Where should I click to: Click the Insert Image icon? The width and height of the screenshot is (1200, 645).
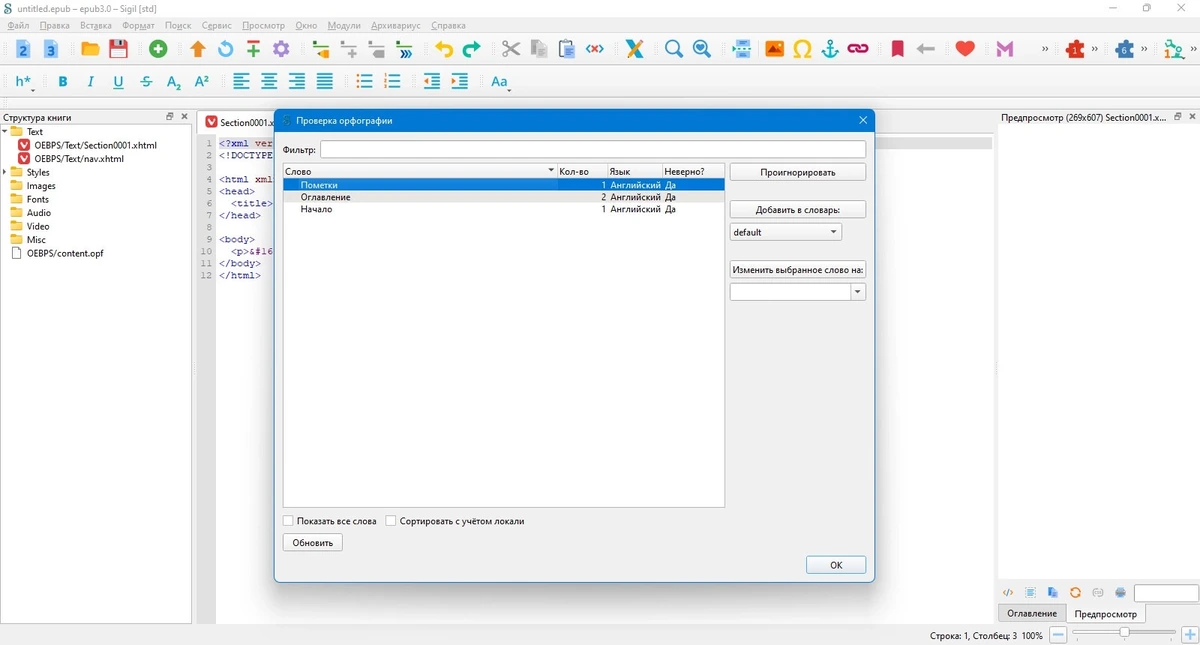(x=774, y=49)
